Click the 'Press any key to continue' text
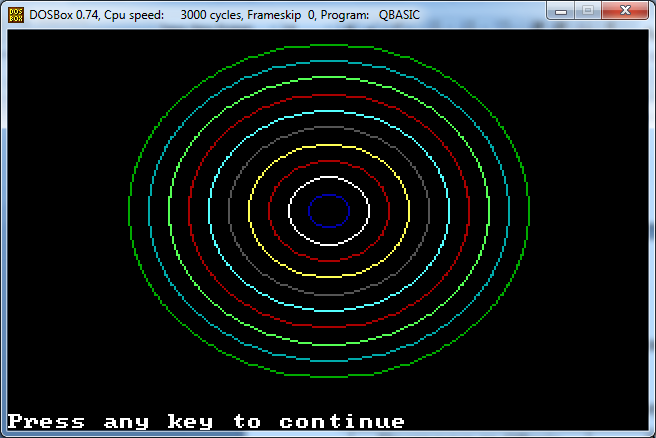 click(x=206, y=421)
